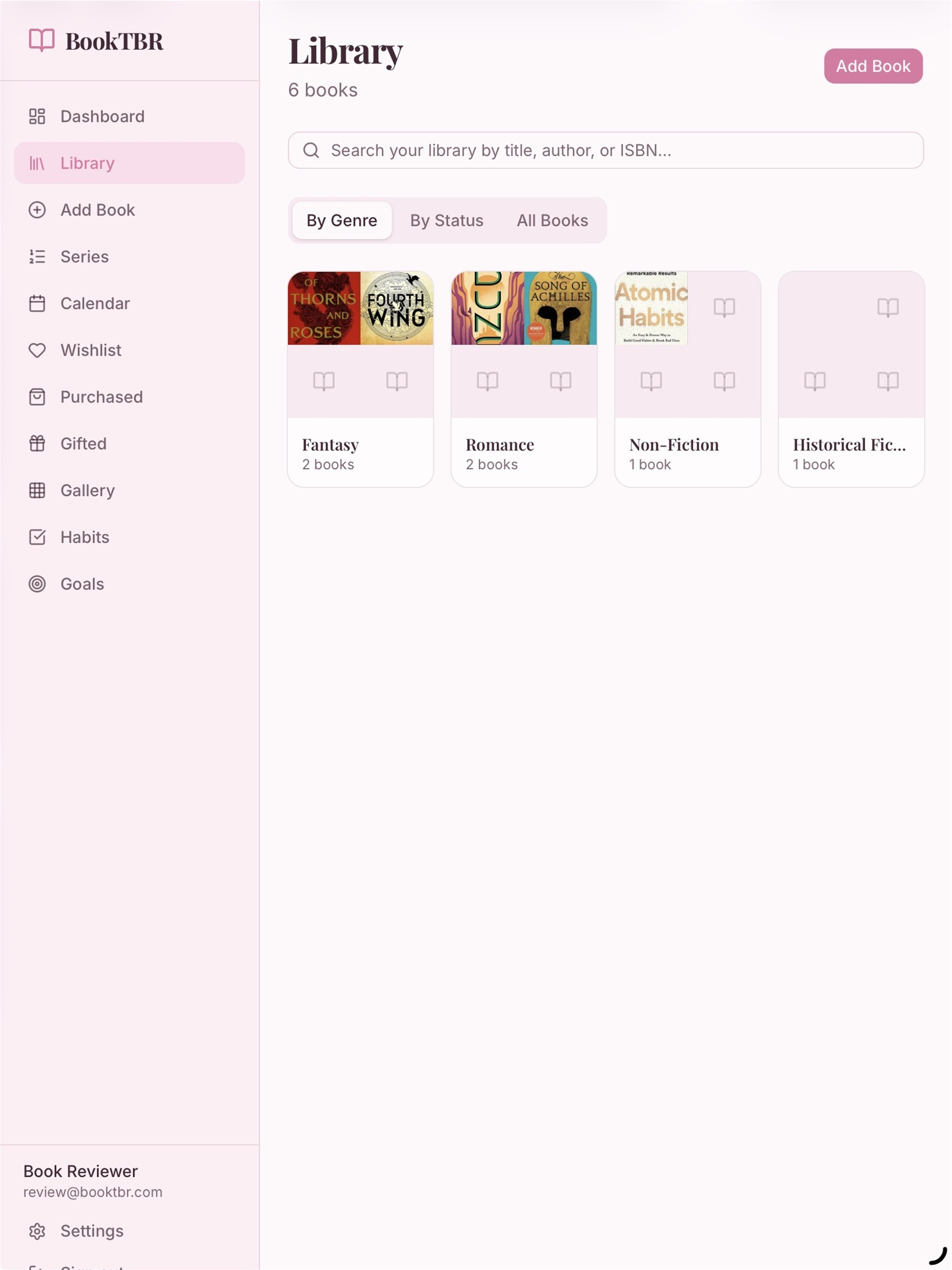Image resolution: width=952 pixels, height=1270 pixels.
Task: Click the Library books icon in sidebar
Action: (x=37, y=164)
